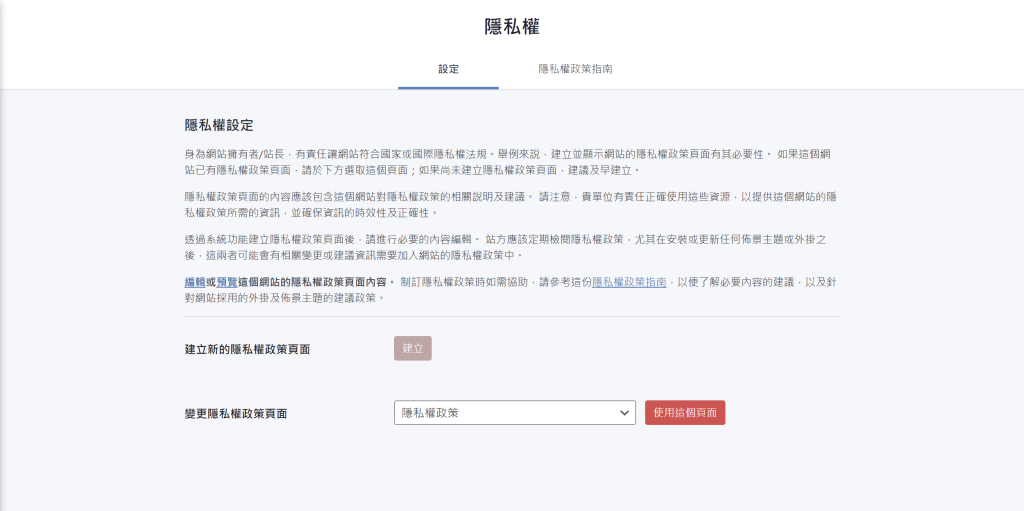Click bold text 這個網站的隱私權政策頁面內容

[312, 282]
